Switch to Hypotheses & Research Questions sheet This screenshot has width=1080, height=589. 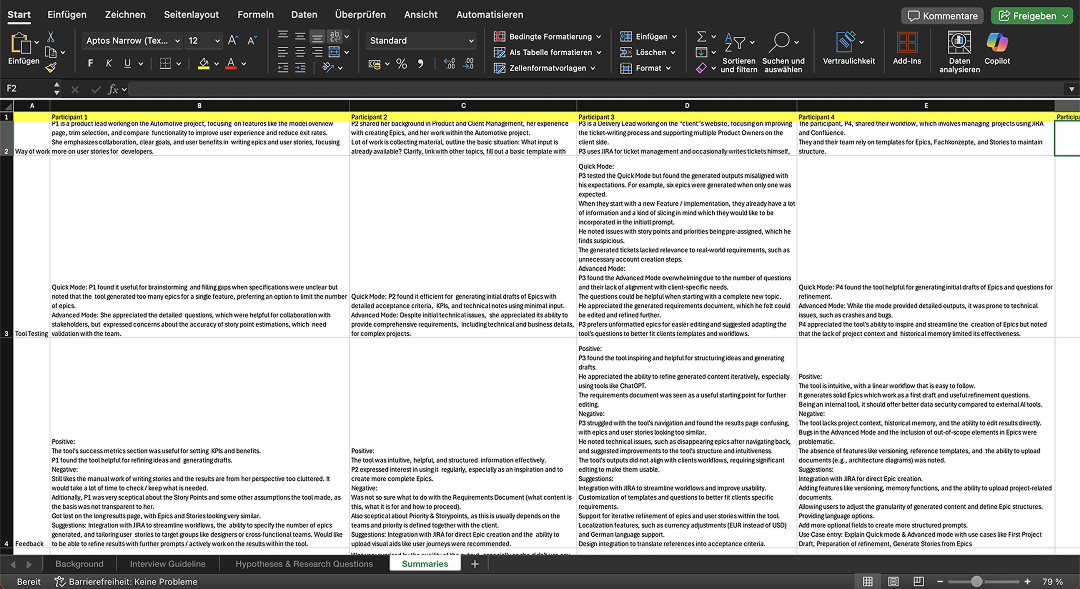pos(304,564)
